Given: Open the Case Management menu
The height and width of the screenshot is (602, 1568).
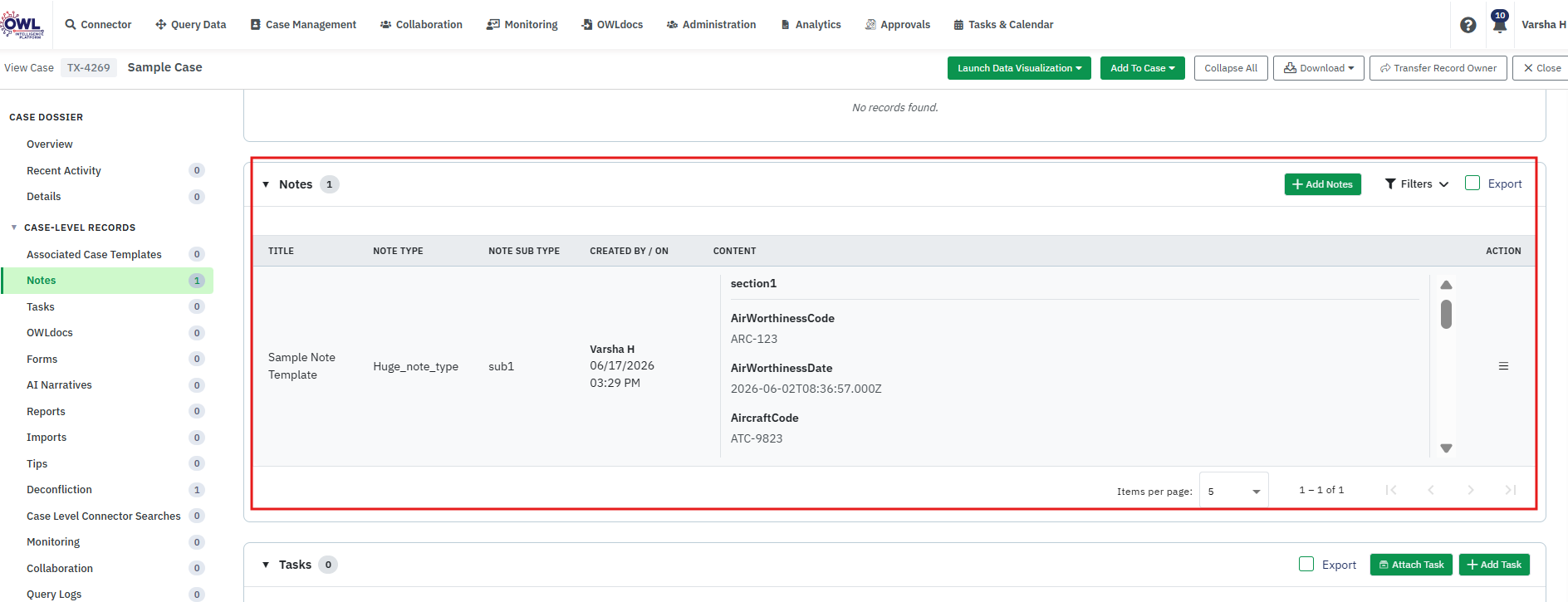Looking at the screenshot, I should pyautogui.click(x=303, y=25).
